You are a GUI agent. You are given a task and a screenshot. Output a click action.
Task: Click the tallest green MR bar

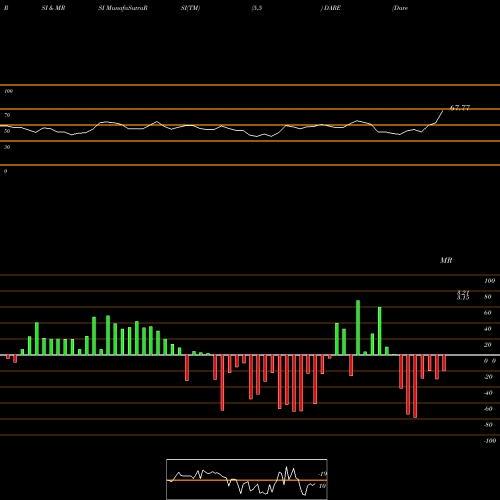(x=358, y=328)
